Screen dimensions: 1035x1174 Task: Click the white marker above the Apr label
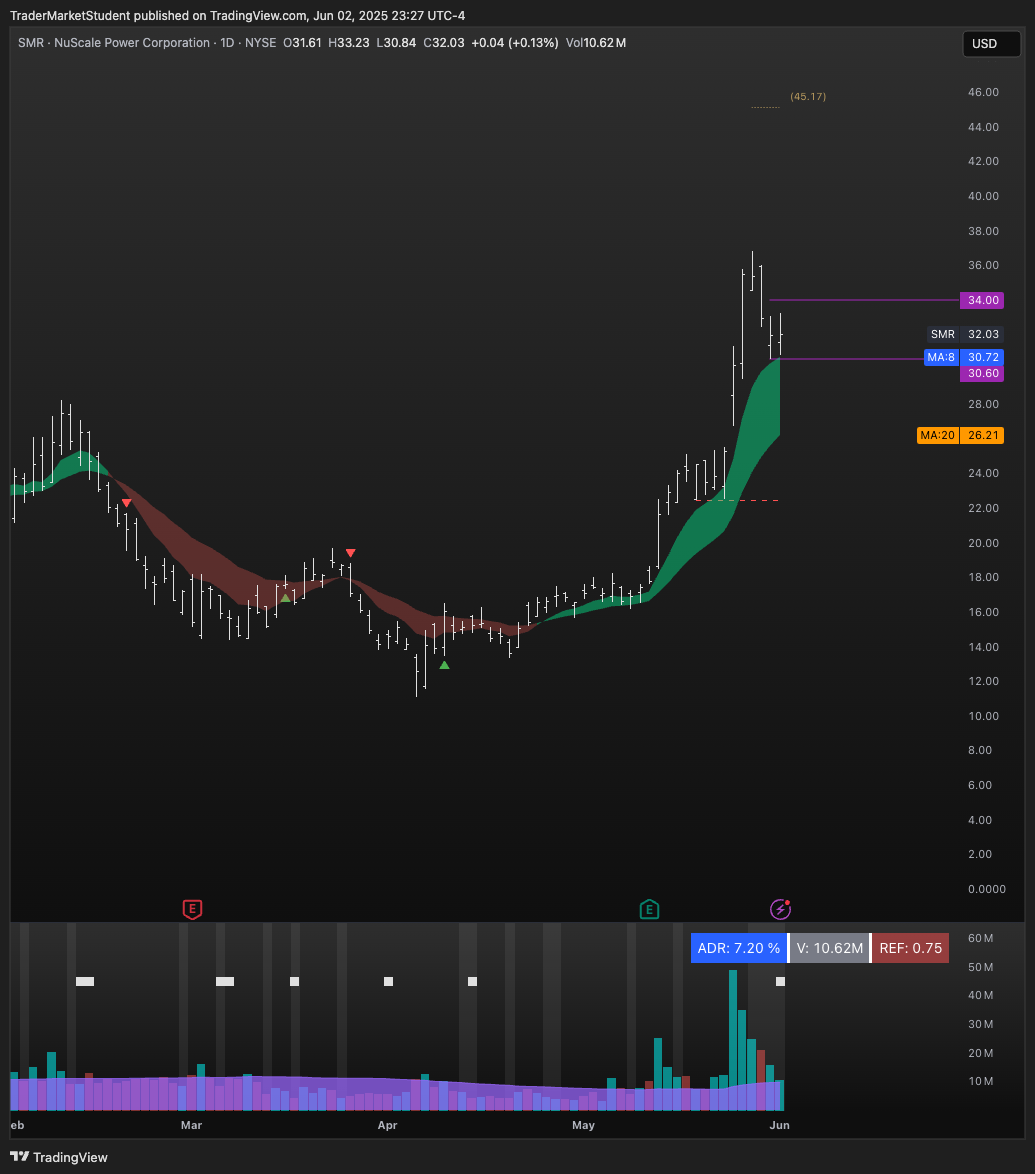tap(389, 982)
